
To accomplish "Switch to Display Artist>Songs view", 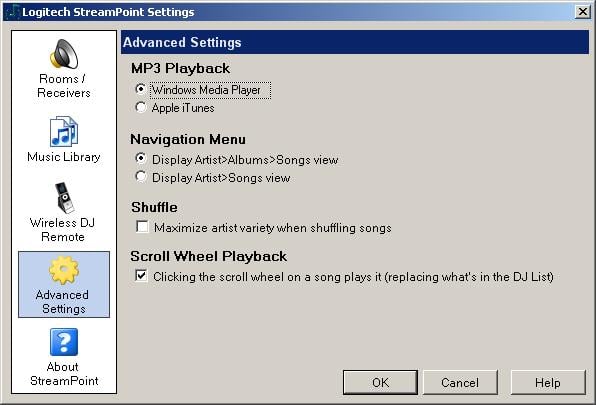I will click(141, 177).
